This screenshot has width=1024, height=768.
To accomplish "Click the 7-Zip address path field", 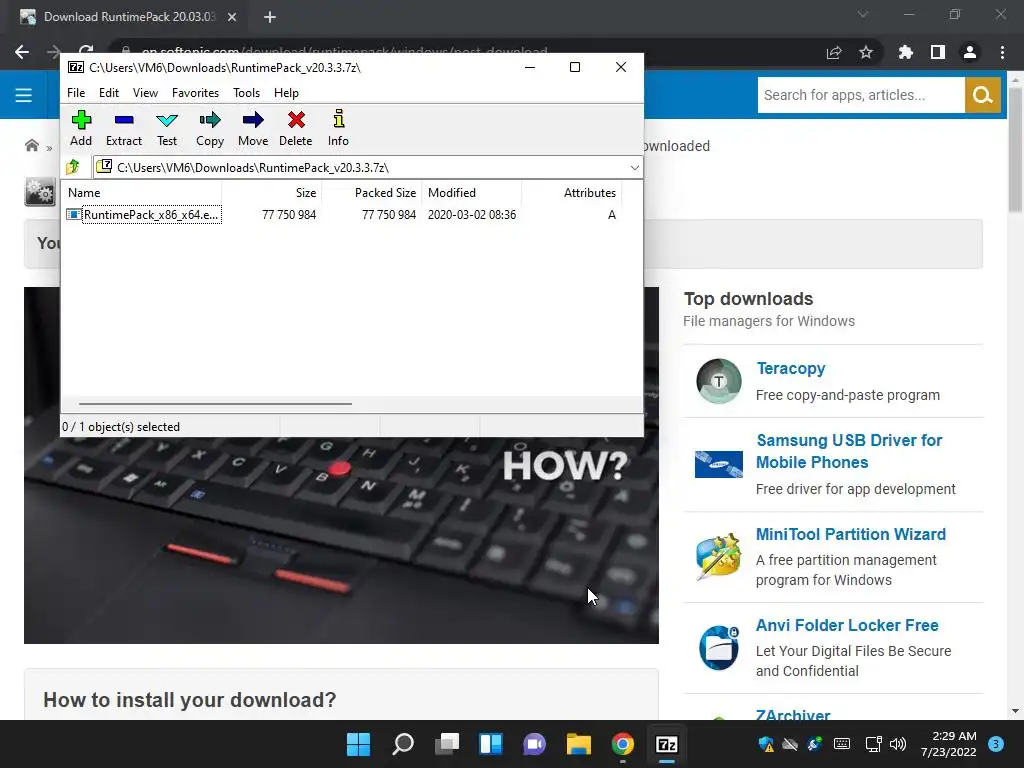I will pyautogui.click(x=367, y=168).
